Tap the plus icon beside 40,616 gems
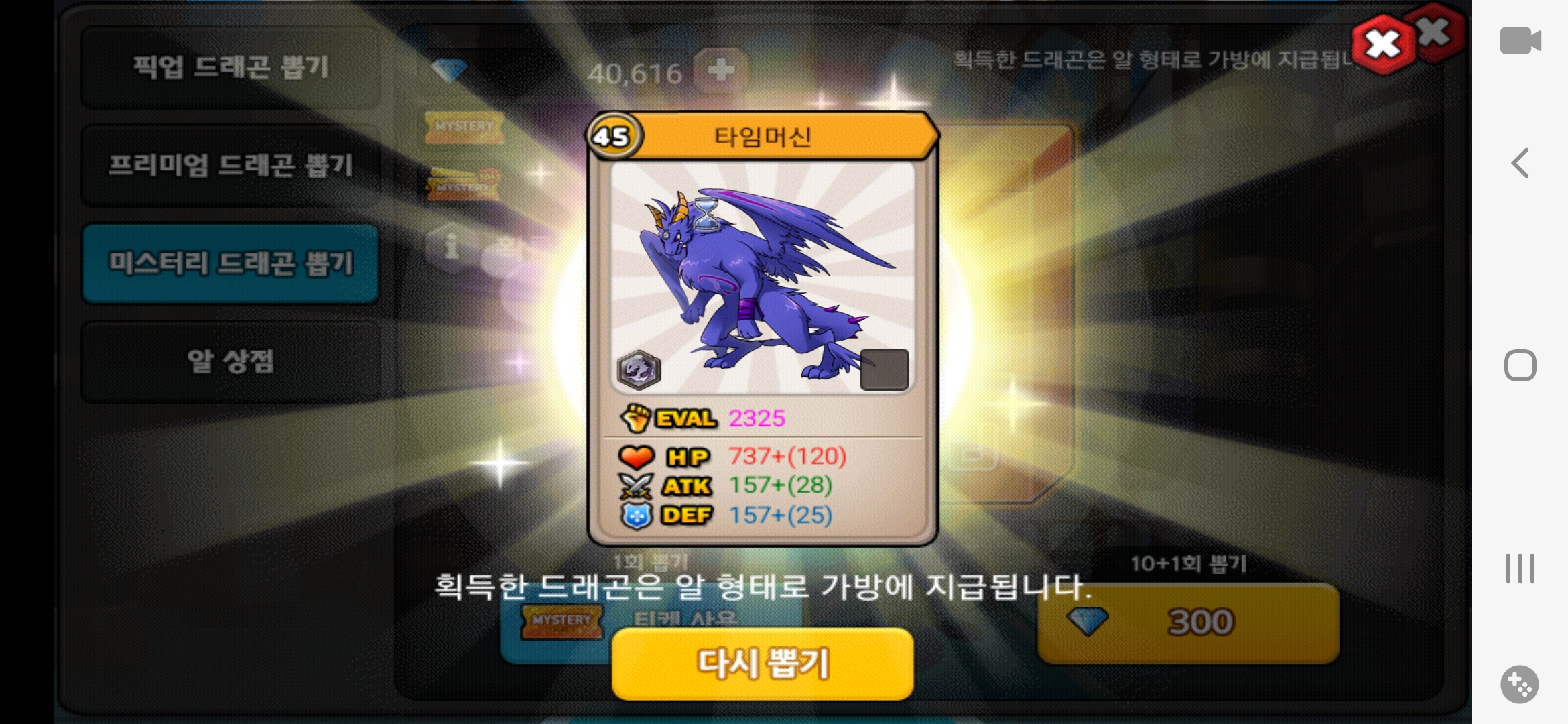This screenshot has width=1568, height=724. pos(721,70)
